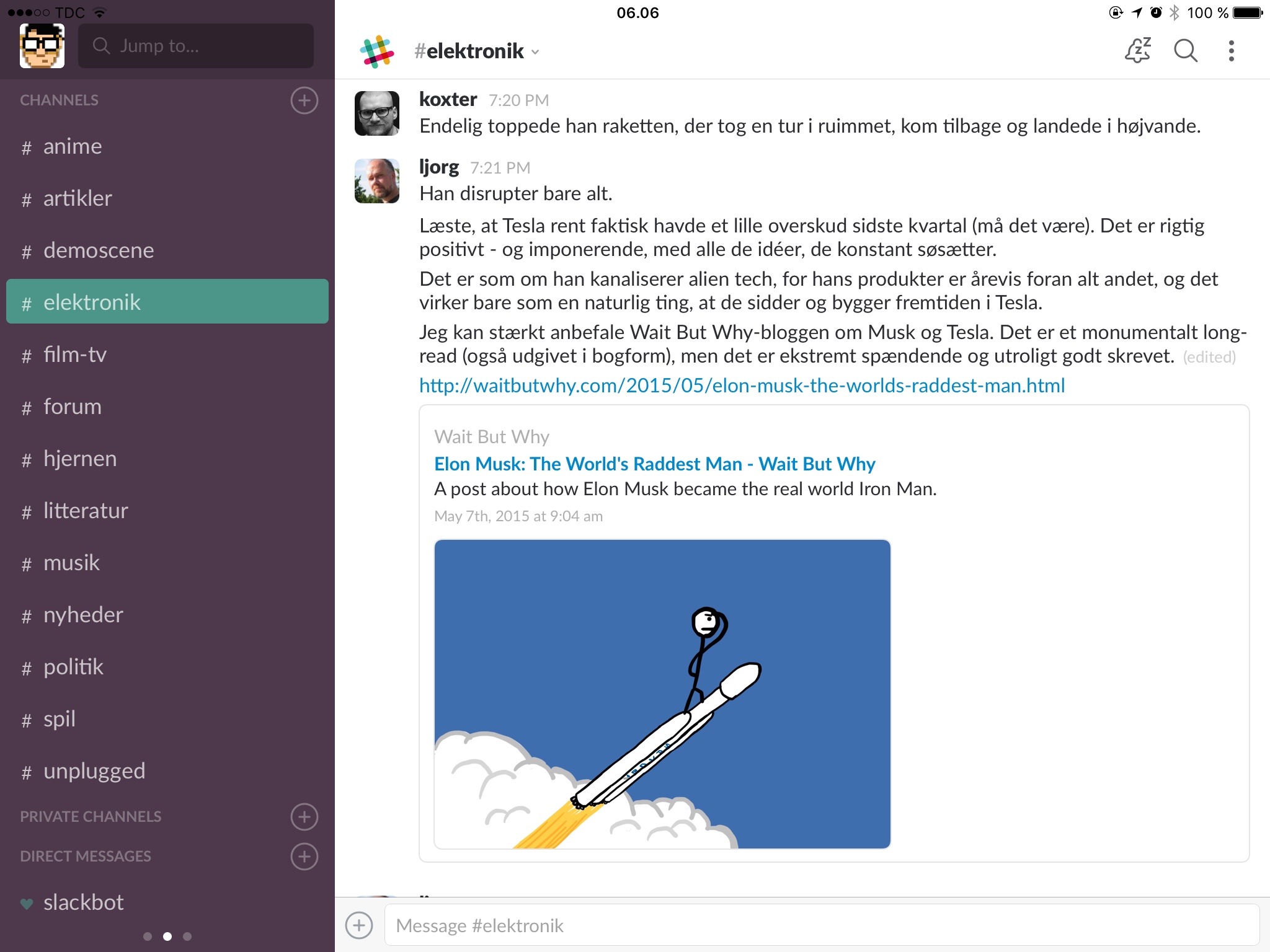Expand the #elektronik channel dropdown chevron
This screenshot has width=1270, height=952.
click(x=535, y=52)
